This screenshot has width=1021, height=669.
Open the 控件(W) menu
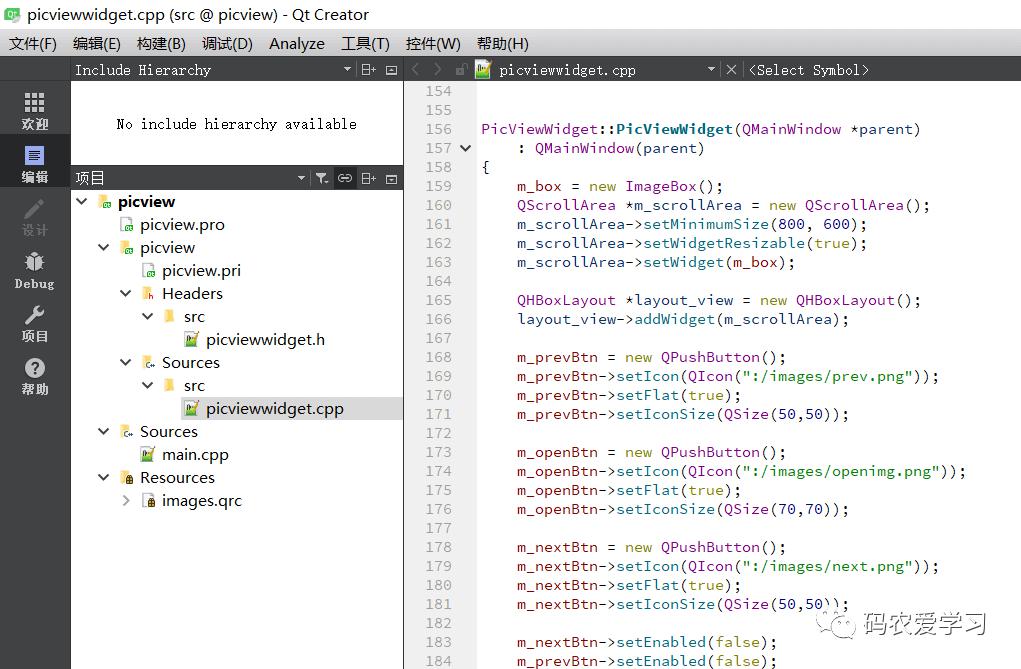432,44
